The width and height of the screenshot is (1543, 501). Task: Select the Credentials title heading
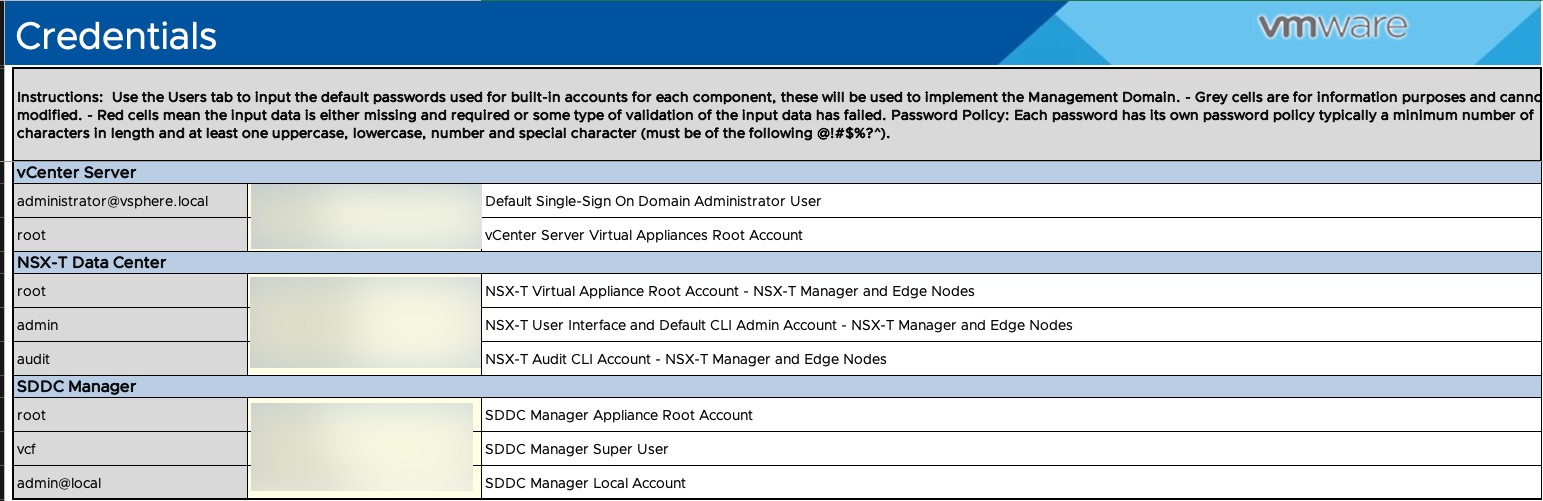tap(116, 36)
